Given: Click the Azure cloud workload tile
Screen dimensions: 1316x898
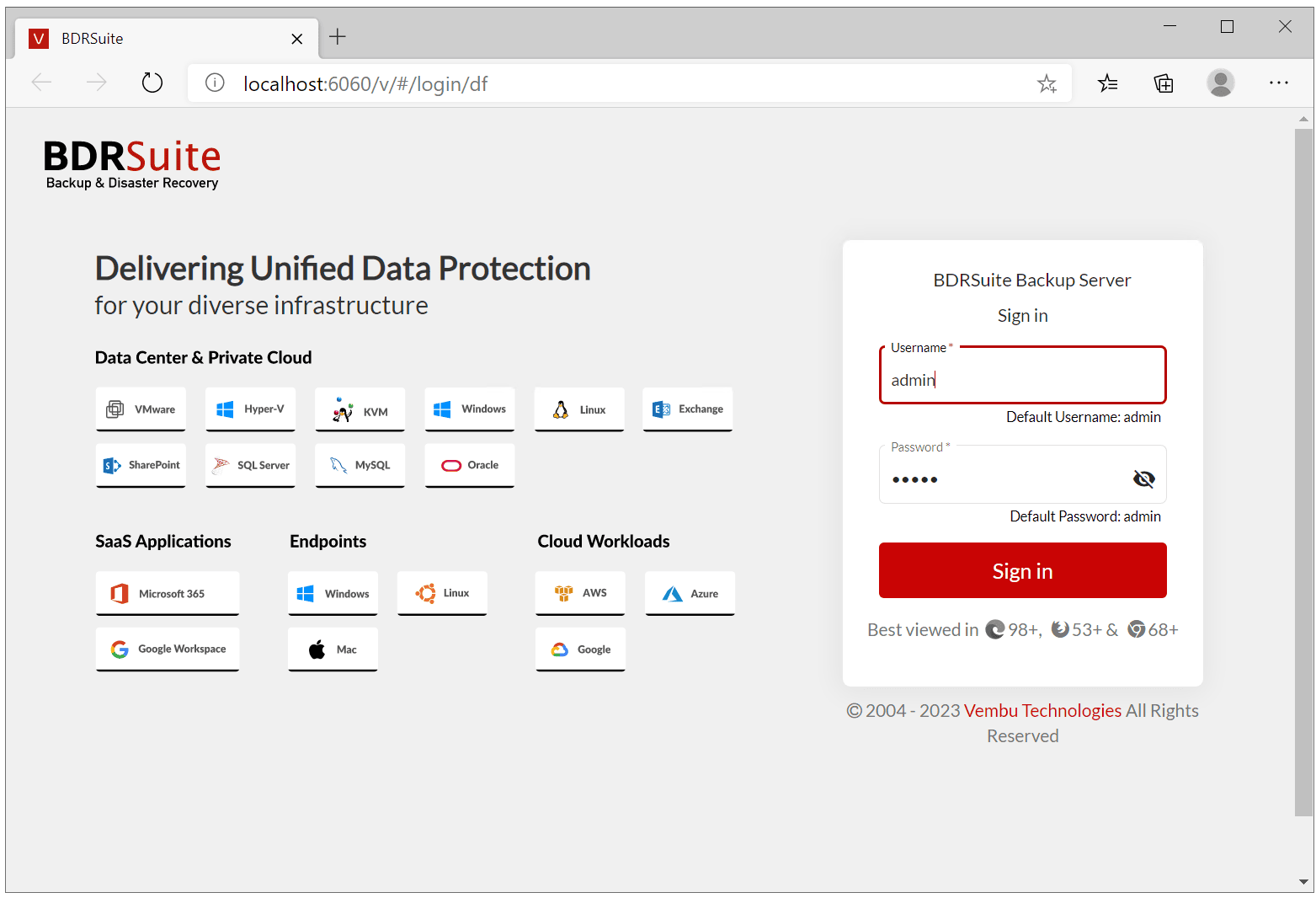Looking at the screenshot, I should coord(690,593).
